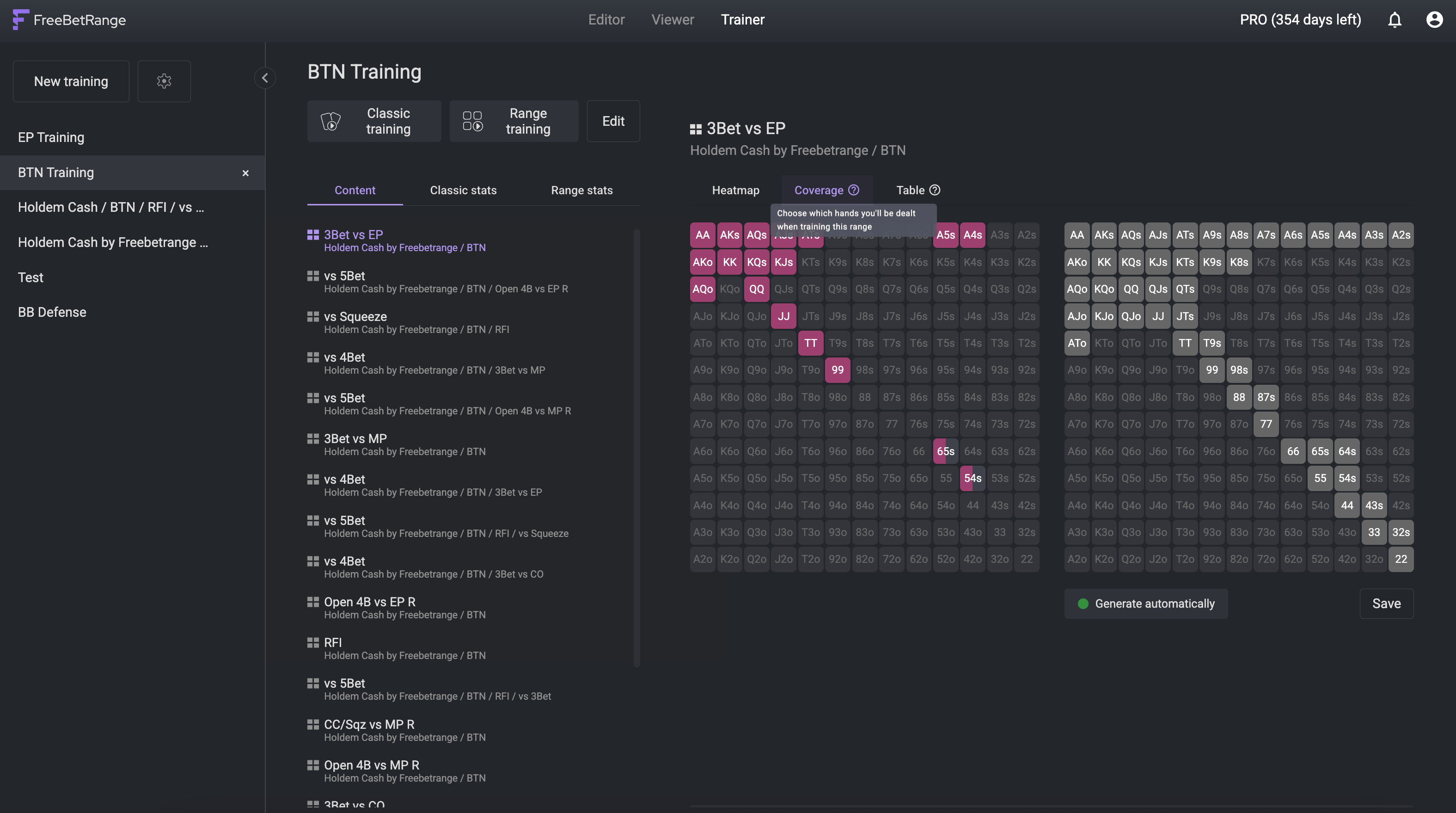Open the notifications bell icon
The width and height of the screenshot is (1456, 813).
(x=1395, y=20)
